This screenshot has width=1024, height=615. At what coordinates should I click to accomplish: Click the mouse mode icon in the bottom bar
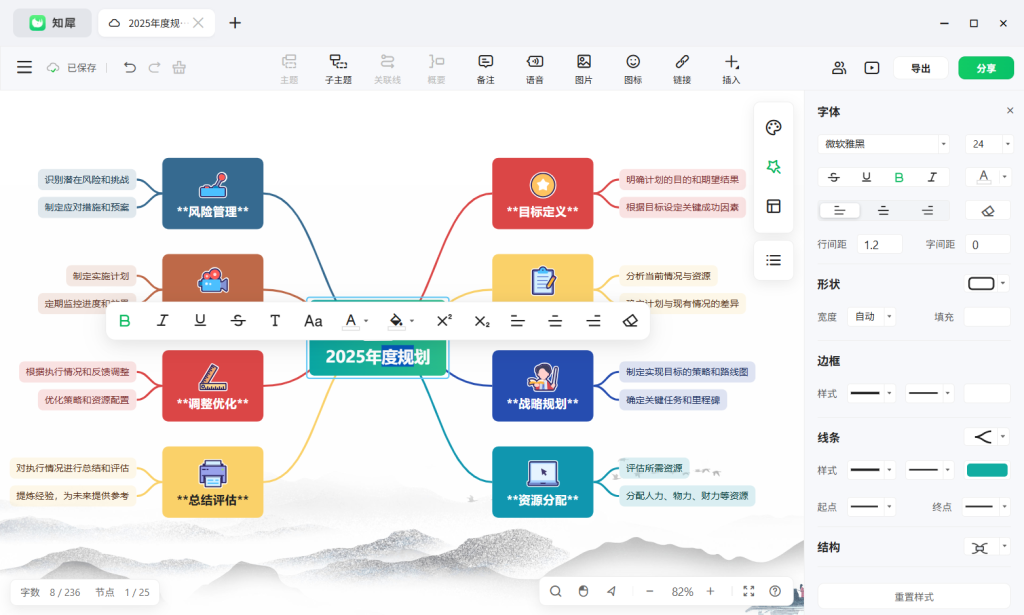[x=584, y=591]
